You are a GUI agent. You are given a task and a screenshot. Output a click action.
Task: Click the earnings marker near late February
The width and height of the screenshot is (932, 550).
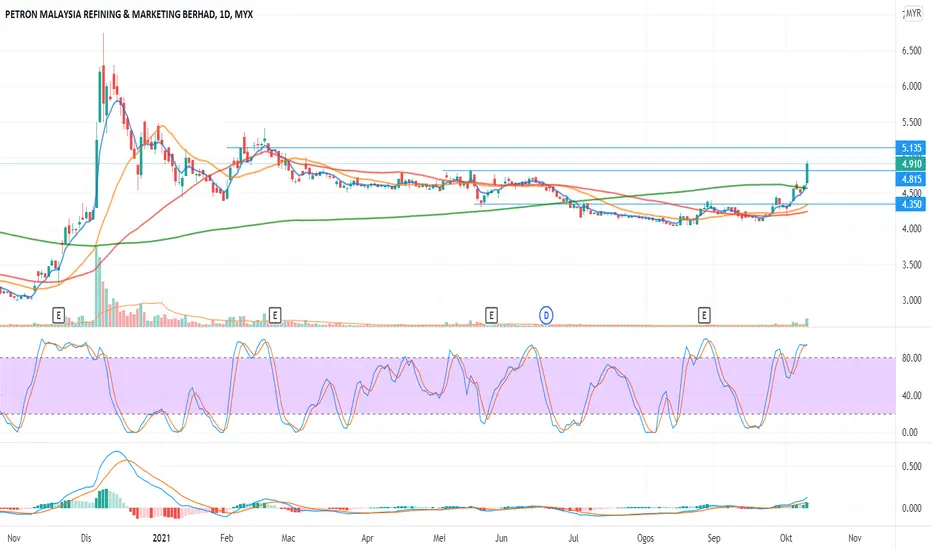click(x=275, y=315)
